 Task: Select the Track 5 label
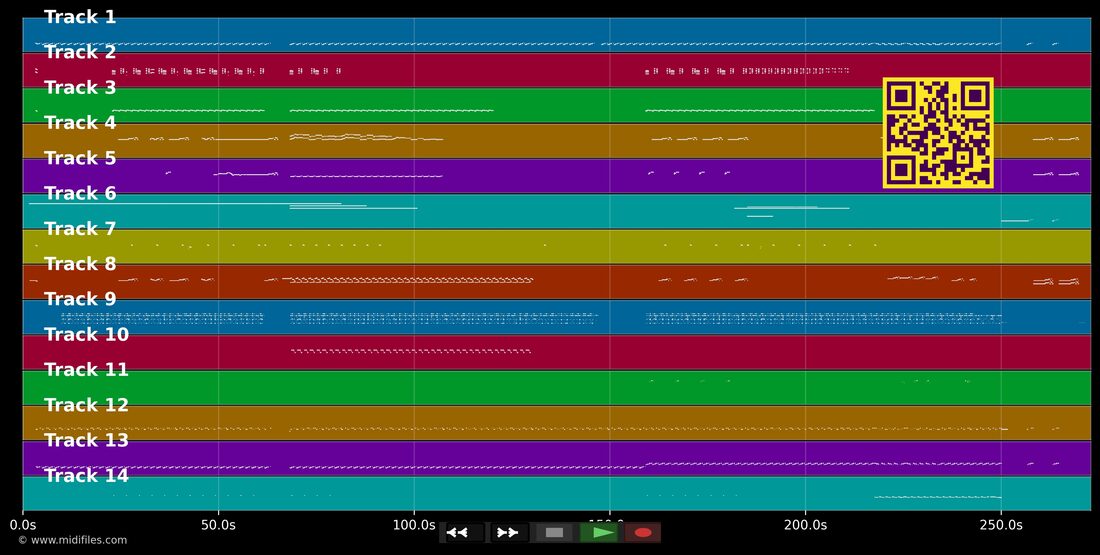point(80,158)
